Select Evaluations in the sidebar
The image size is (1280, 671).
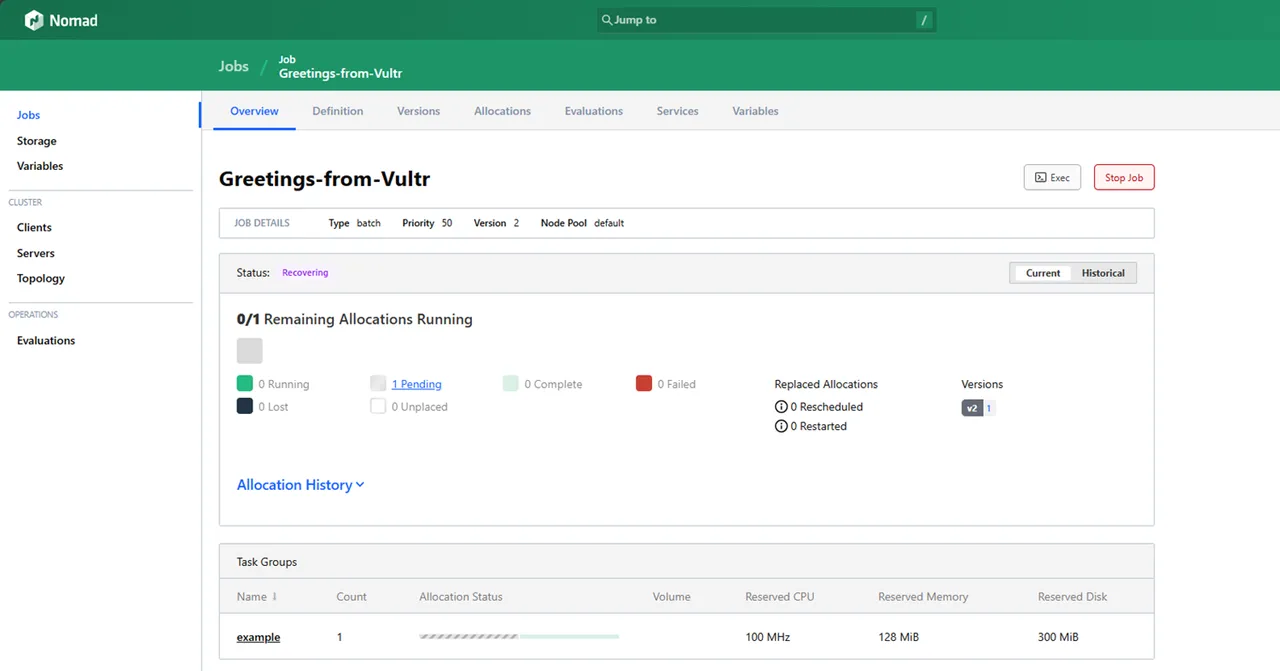(x=46, y=340)
